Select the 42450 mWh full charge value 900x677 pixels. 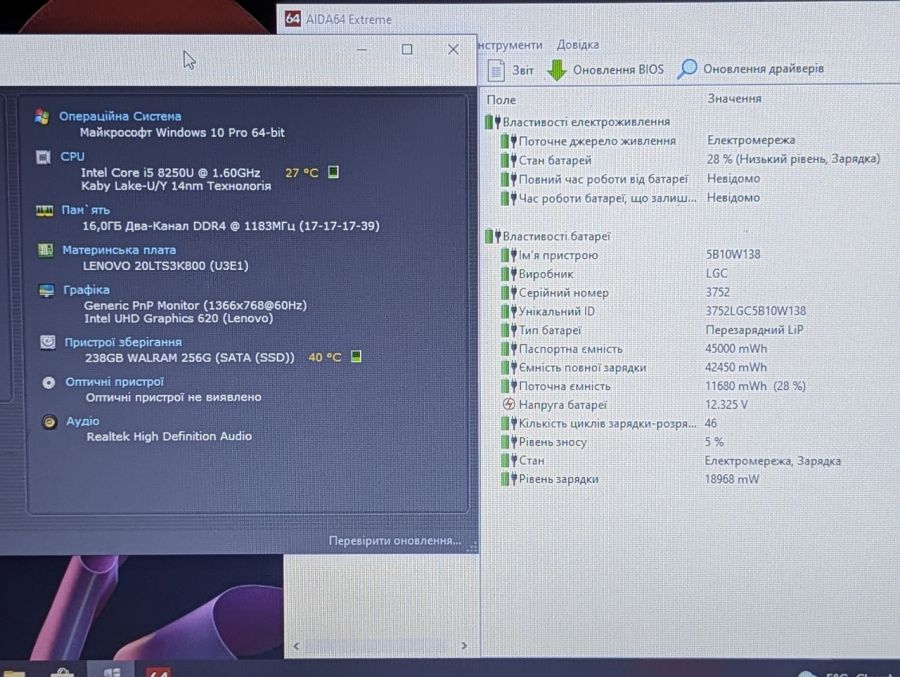[736, 367]
